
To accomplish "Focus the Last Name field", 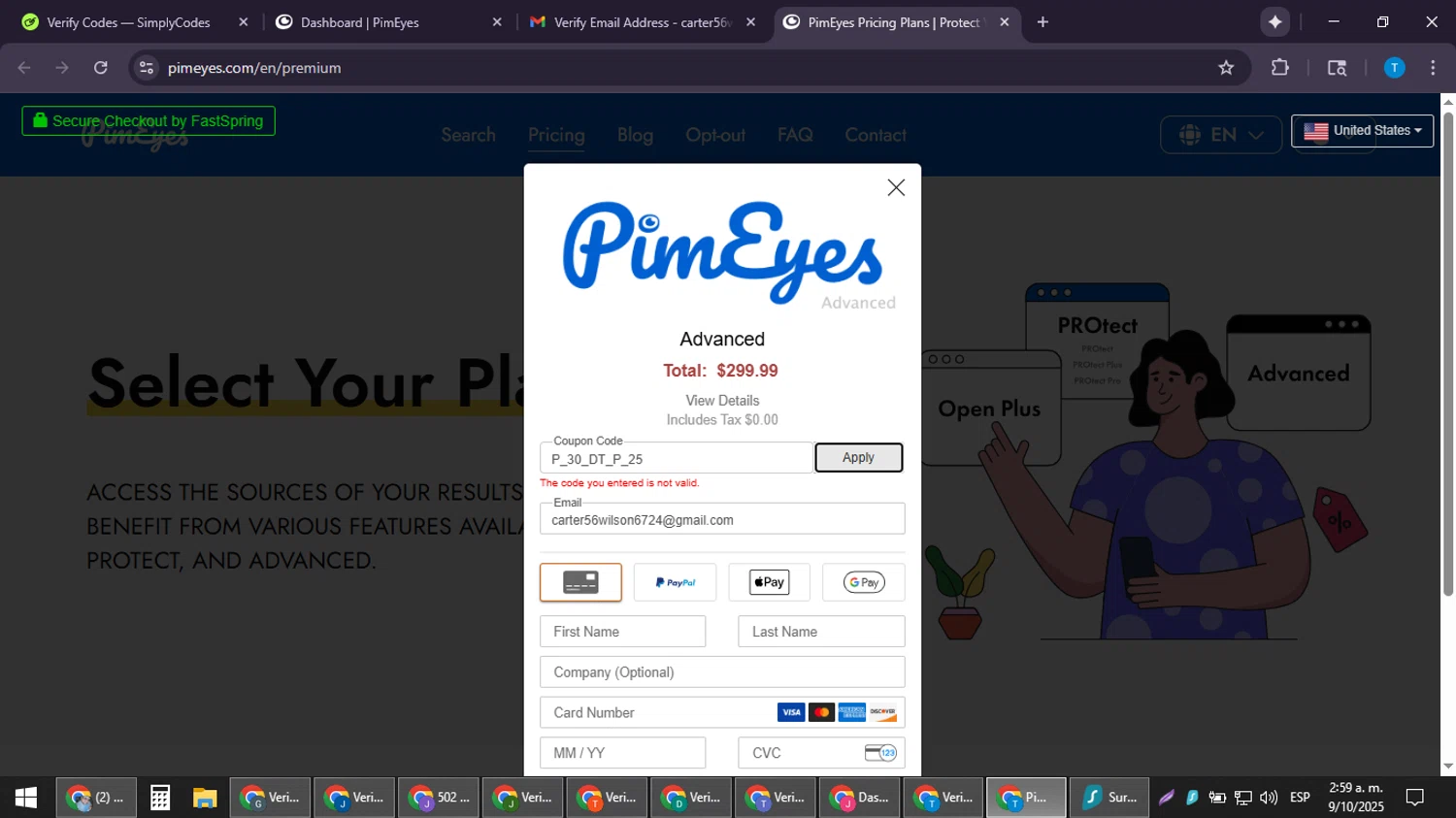I will point(821,632).
